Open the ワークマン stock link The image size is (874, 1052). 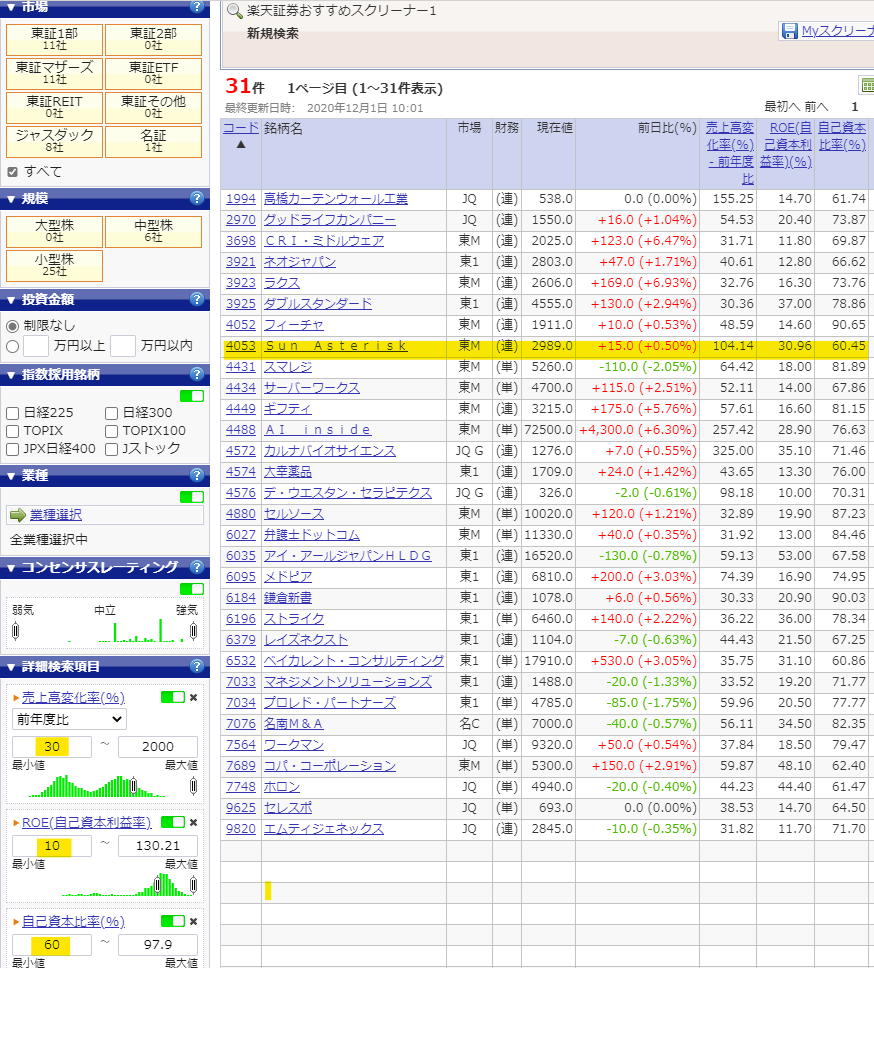294,745
